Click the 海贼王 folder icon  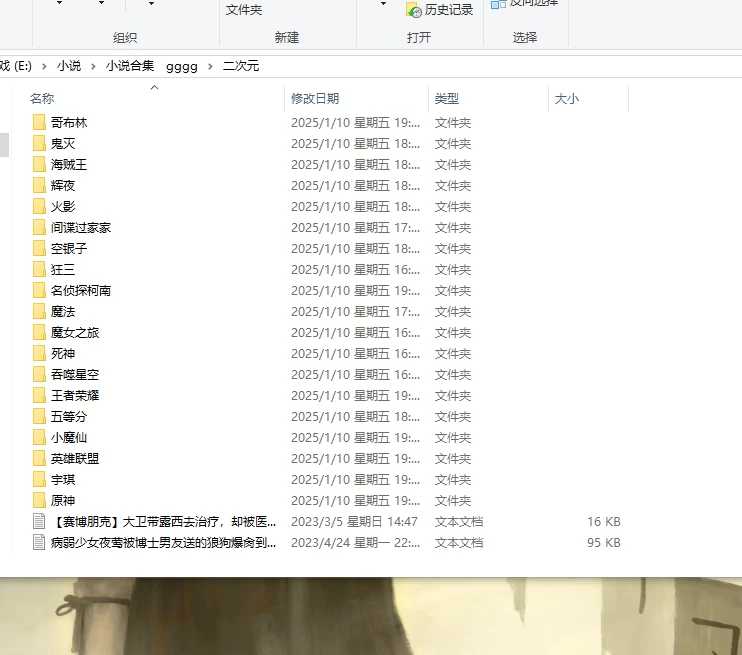point(39,165)
